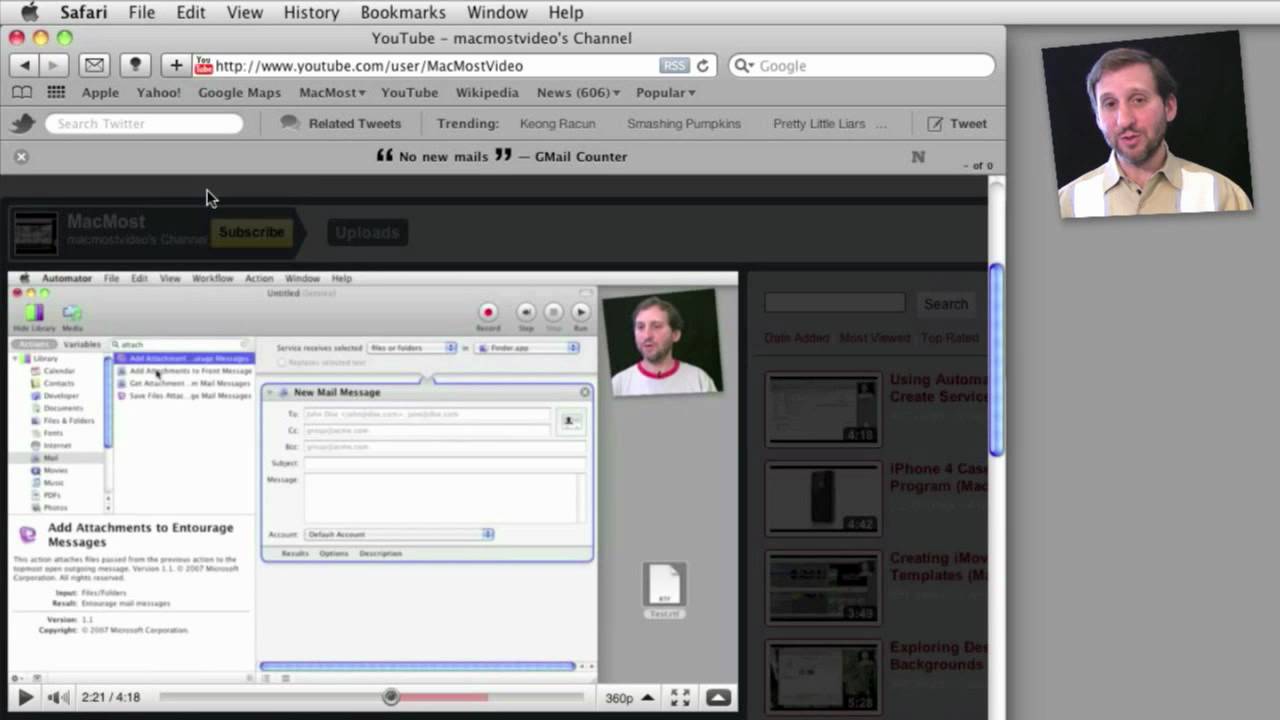Viewport: 1280px width, 720px height.
Task: Click the Tweet compose pencil icon
Action: point(935,124)
